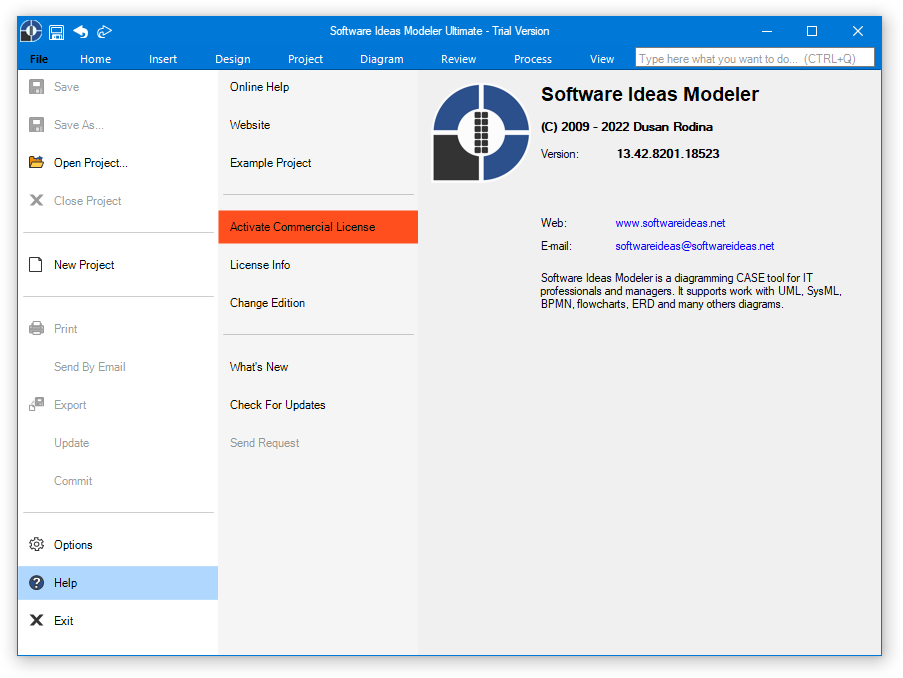Screen dimensions: 903x678
Task: Open Options from the File menu
Action: point(118,545)
